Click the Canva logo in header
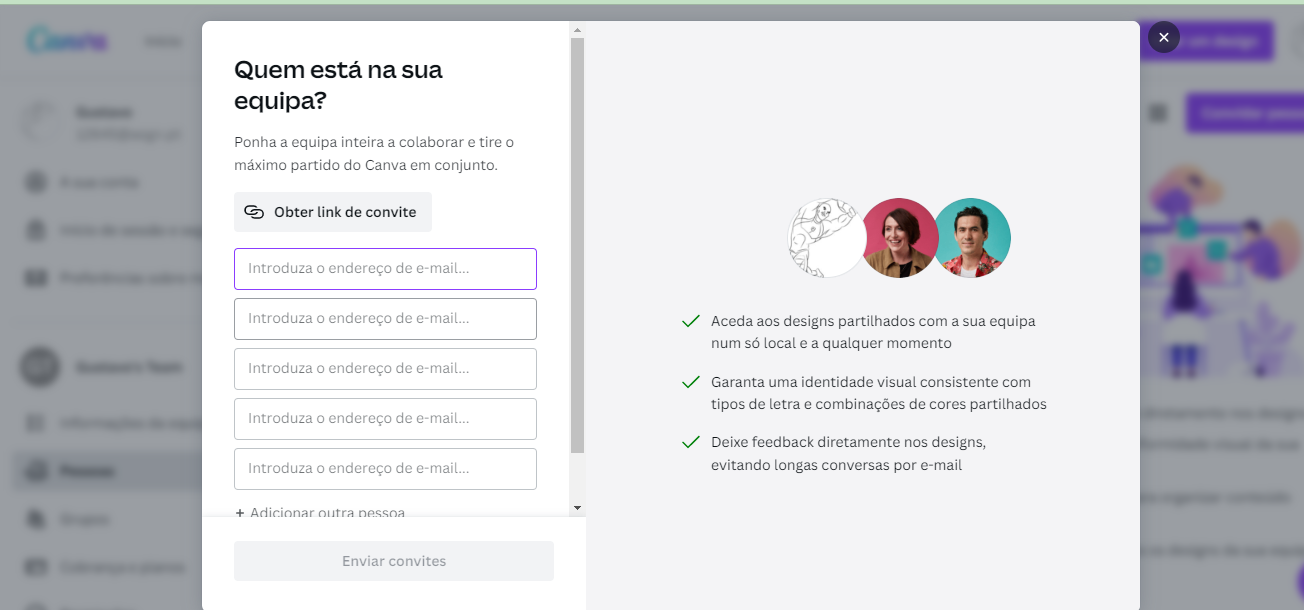1304x610 pixels. [66, 42]
